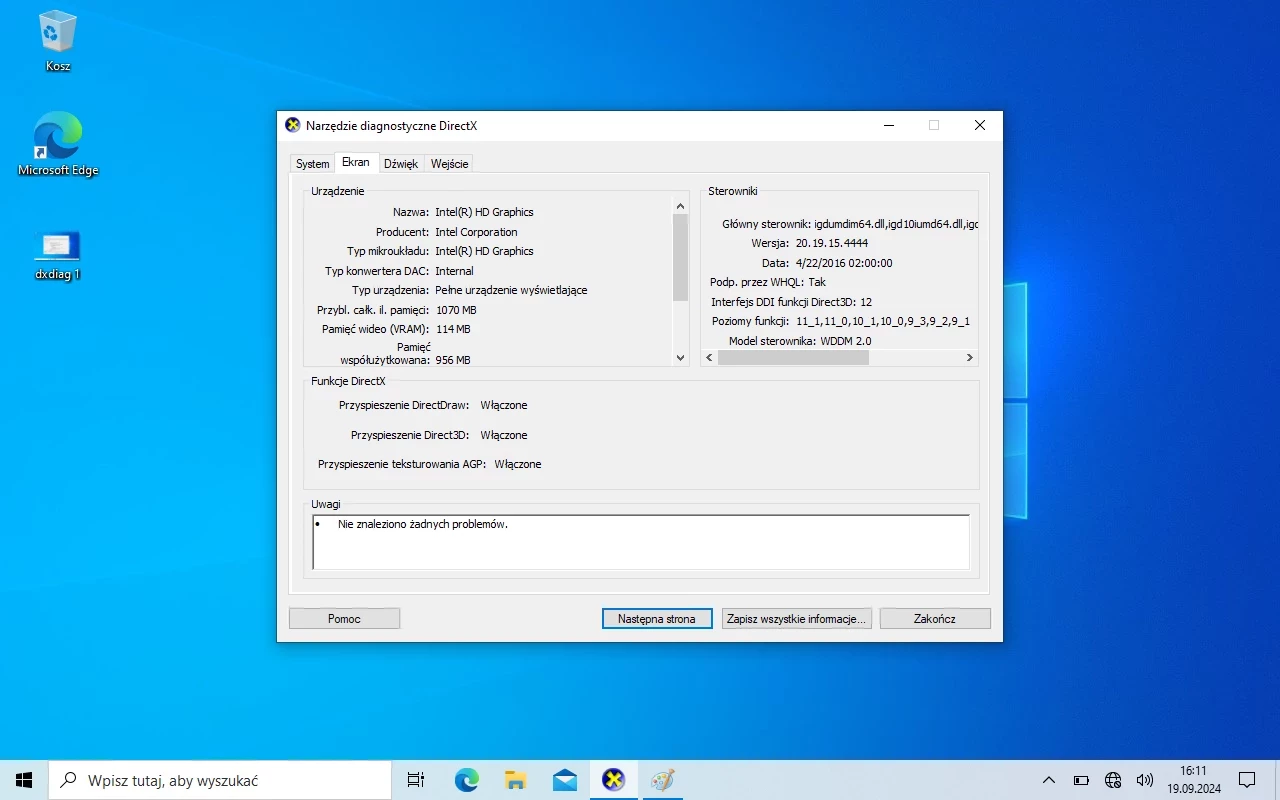The width and height of the screenshot is (1280, 800).
Task: Click the DirectX diagnostic taskbar icon
Action: (614, 780)
